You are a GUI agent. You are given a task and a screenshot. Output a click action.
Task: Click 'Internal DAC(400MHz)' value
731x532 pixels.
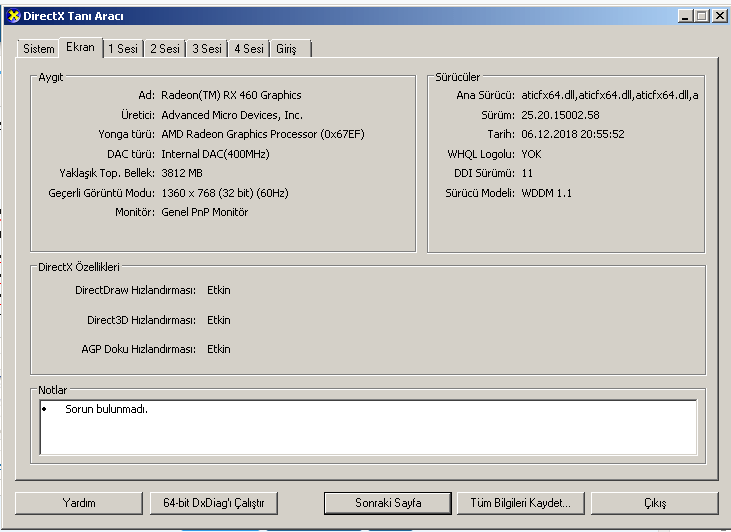[215, 154]
